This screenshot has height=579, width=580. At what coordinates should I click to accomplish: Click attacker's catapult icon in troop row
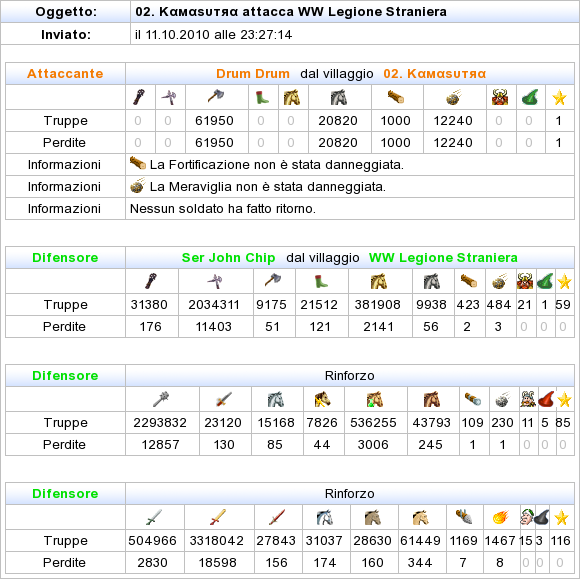pyautogui.click(x=453, y=97)
